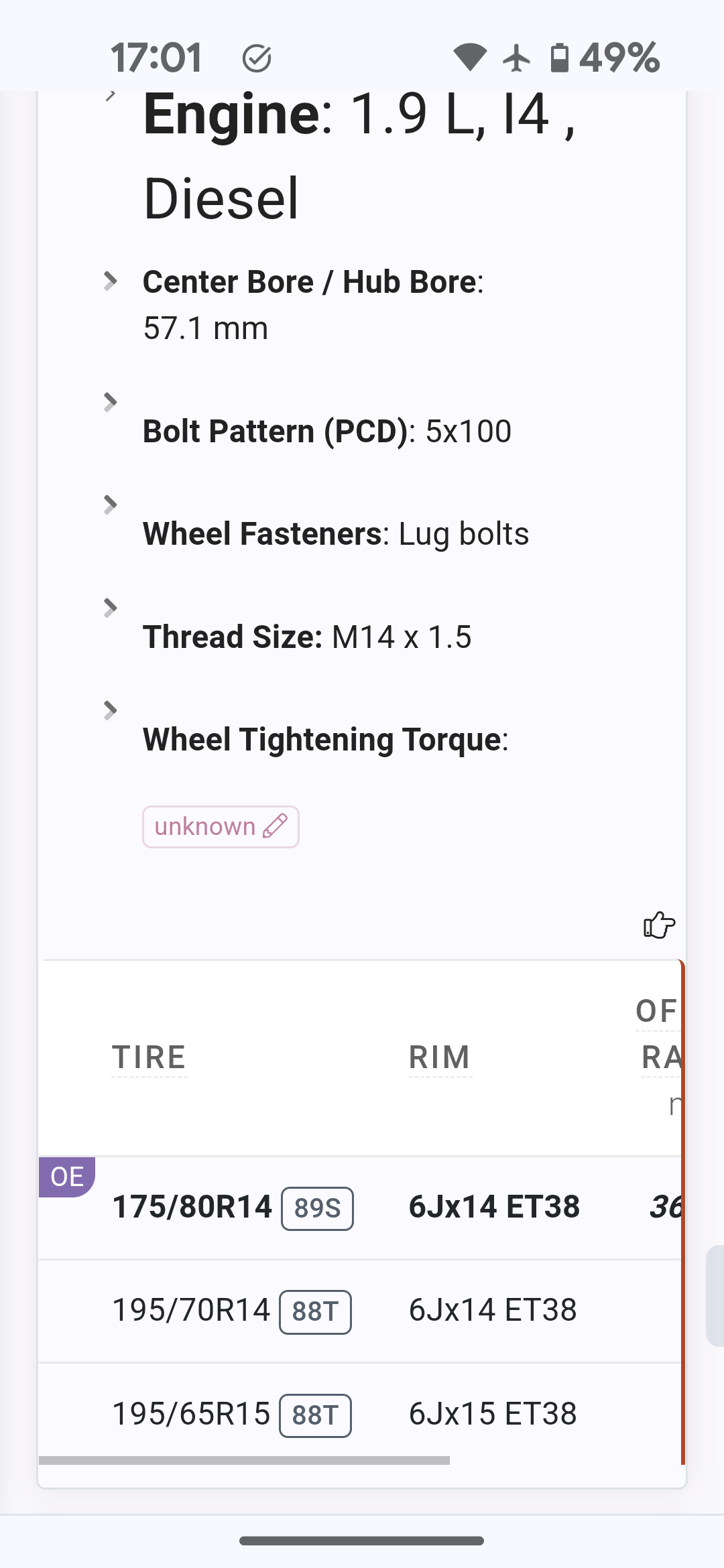Expand the Wheel Tightening Torque chevron
Viewport: 724px width, 1568px height.
coord(111,710)
